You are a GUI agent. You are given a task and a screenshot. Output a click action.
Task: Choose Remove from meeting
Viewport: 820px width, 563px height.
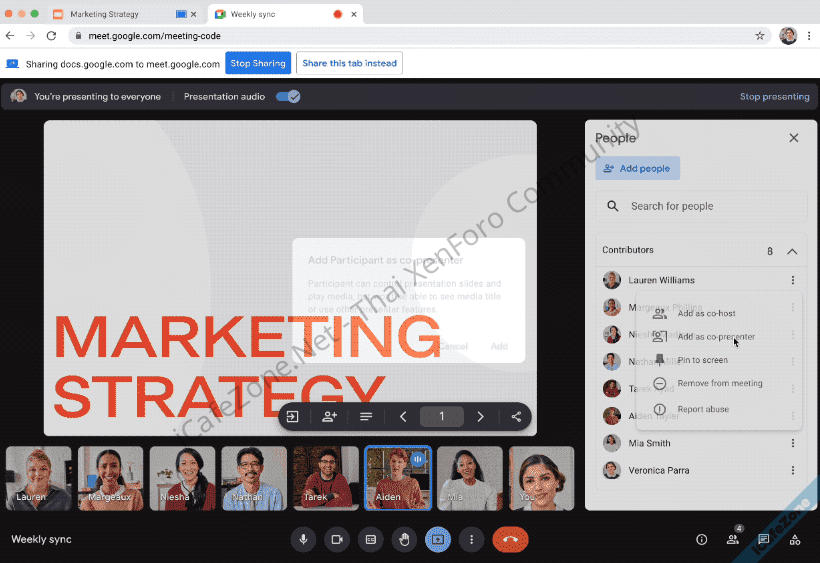pyautogui.click(x=719, y=383)
